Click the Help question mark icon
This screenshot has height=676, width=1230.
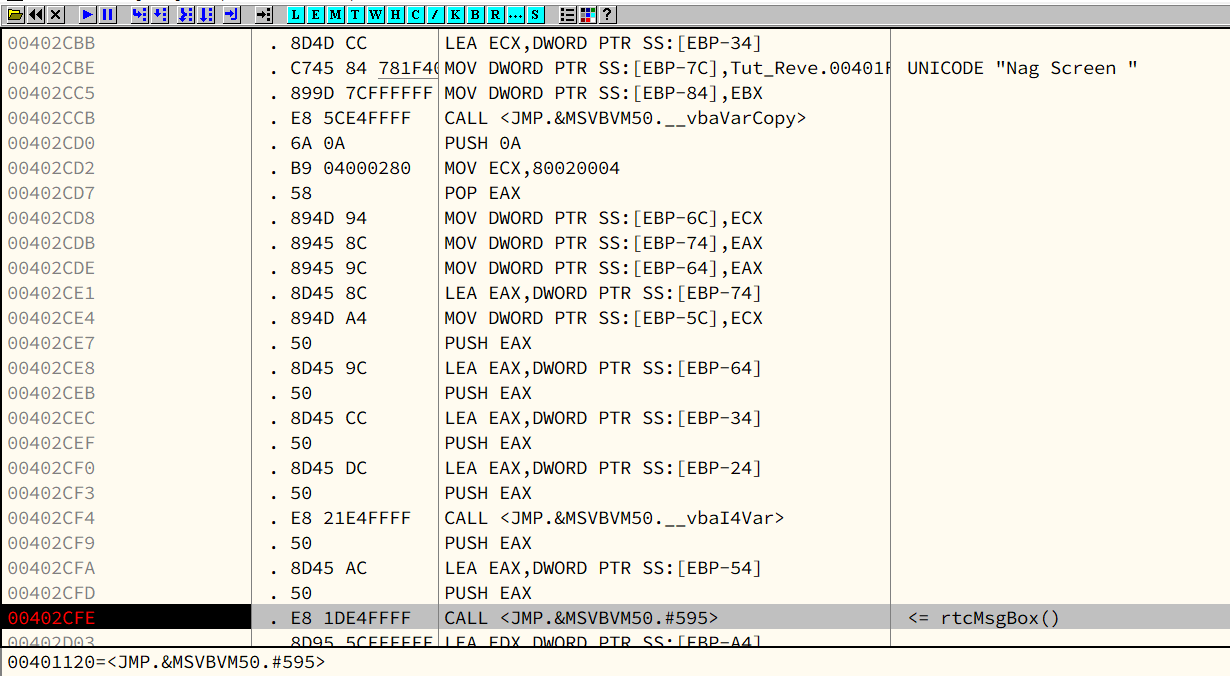coord(607,15)
